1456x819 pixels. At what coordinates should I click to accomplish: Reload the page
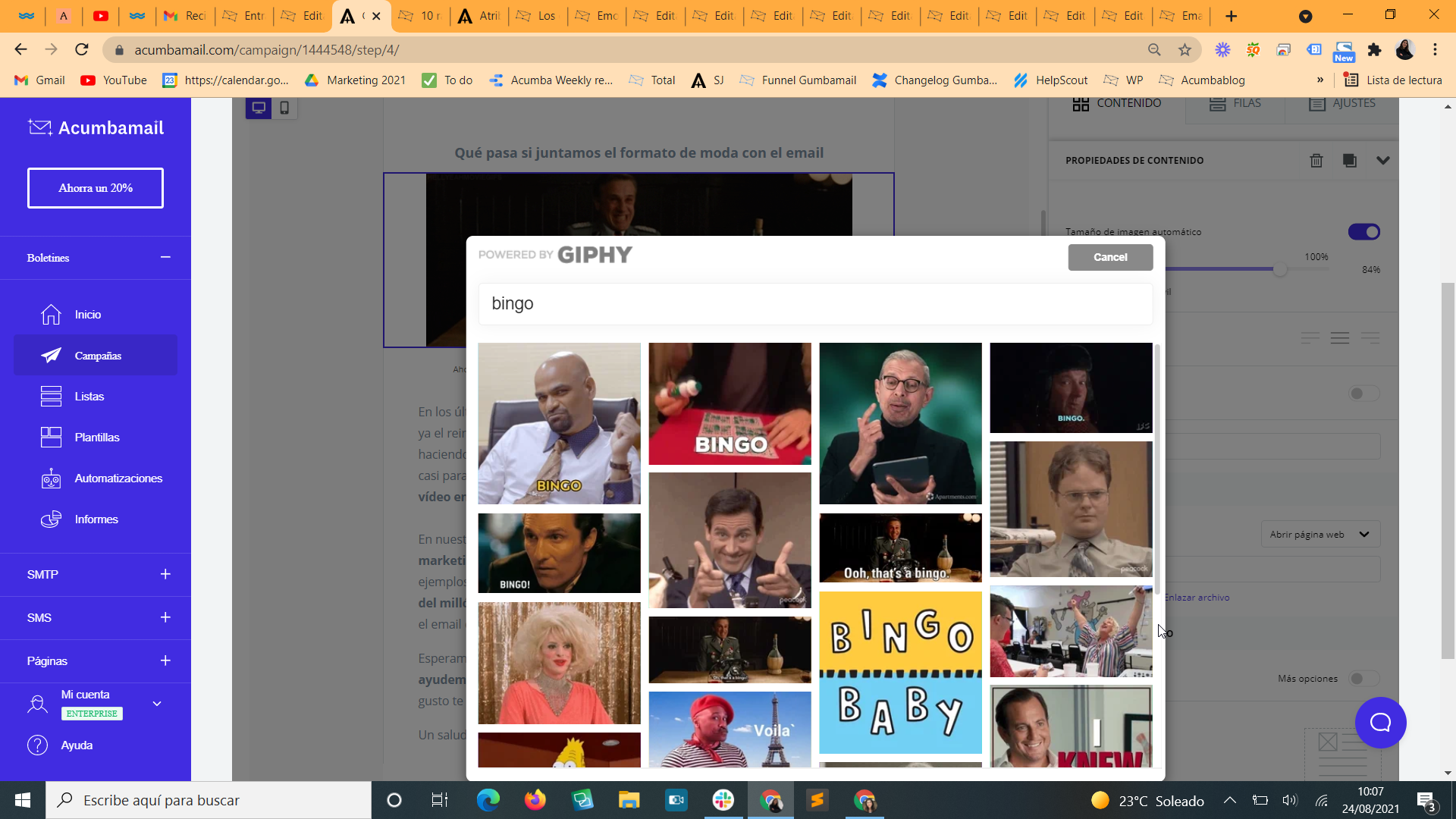[82, 49]
